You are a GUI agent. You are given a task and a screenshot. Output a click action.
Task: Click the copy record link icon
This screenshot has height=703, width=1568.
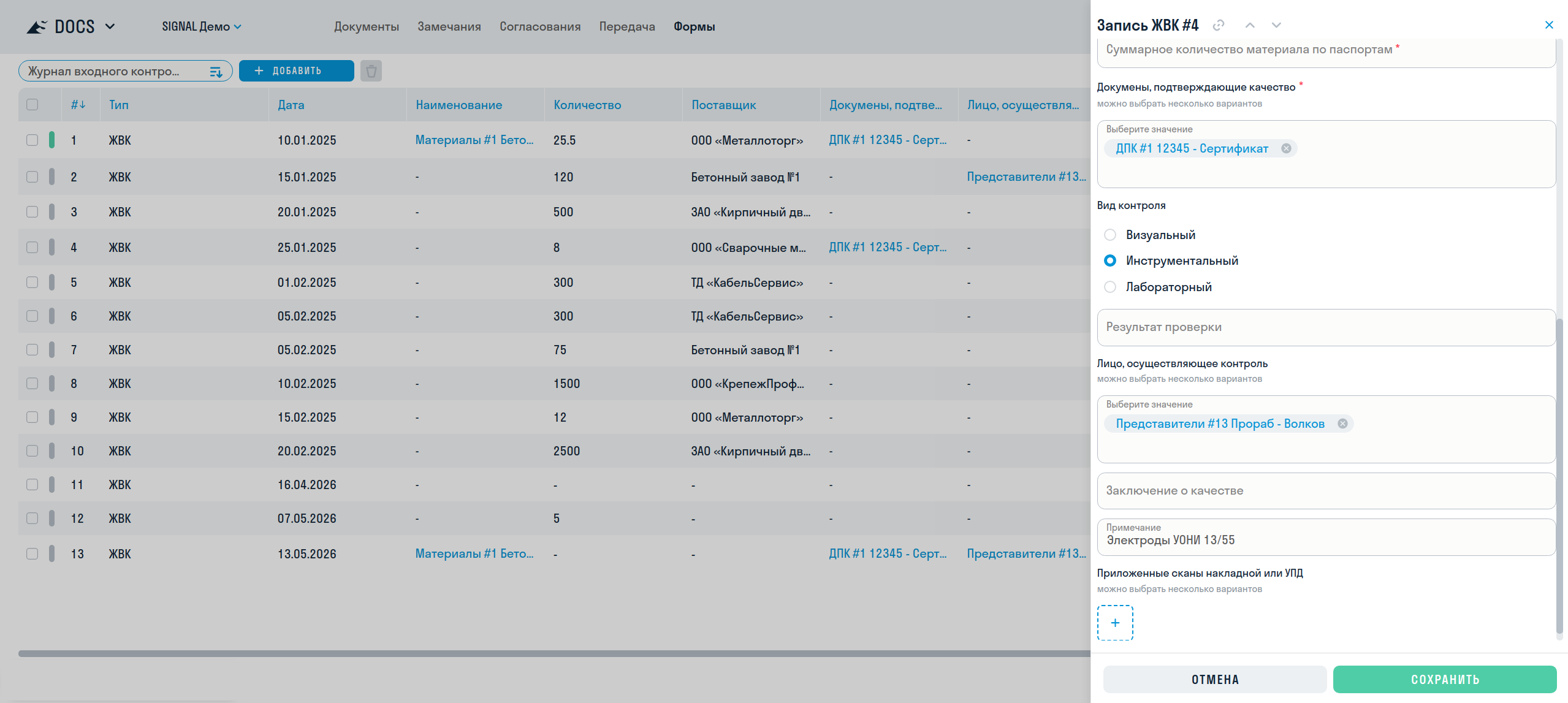[x=1219, y=25]
